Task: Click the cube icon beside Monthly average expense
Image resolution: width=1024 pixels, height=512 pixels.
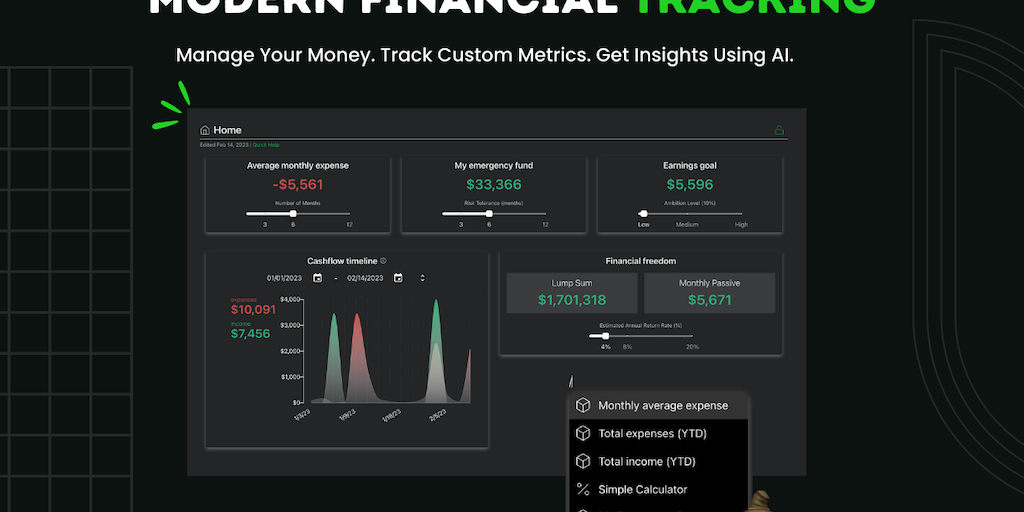Action: 583,406
